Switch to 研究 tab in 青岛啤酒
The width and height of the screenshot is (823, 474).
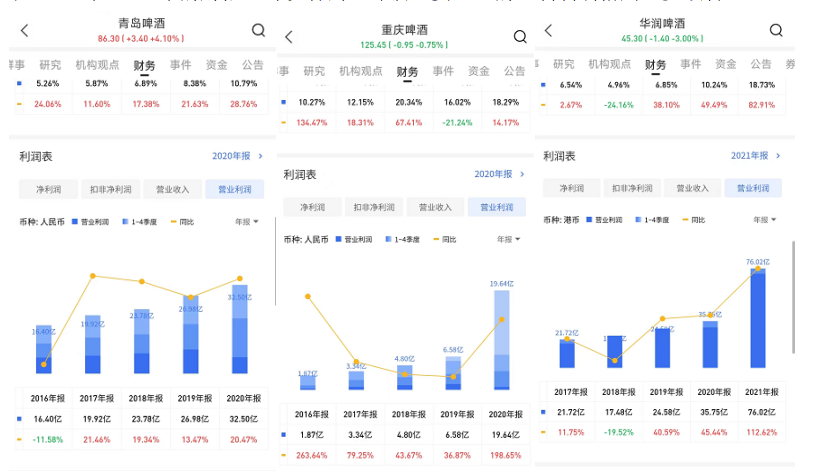[50, 65]
